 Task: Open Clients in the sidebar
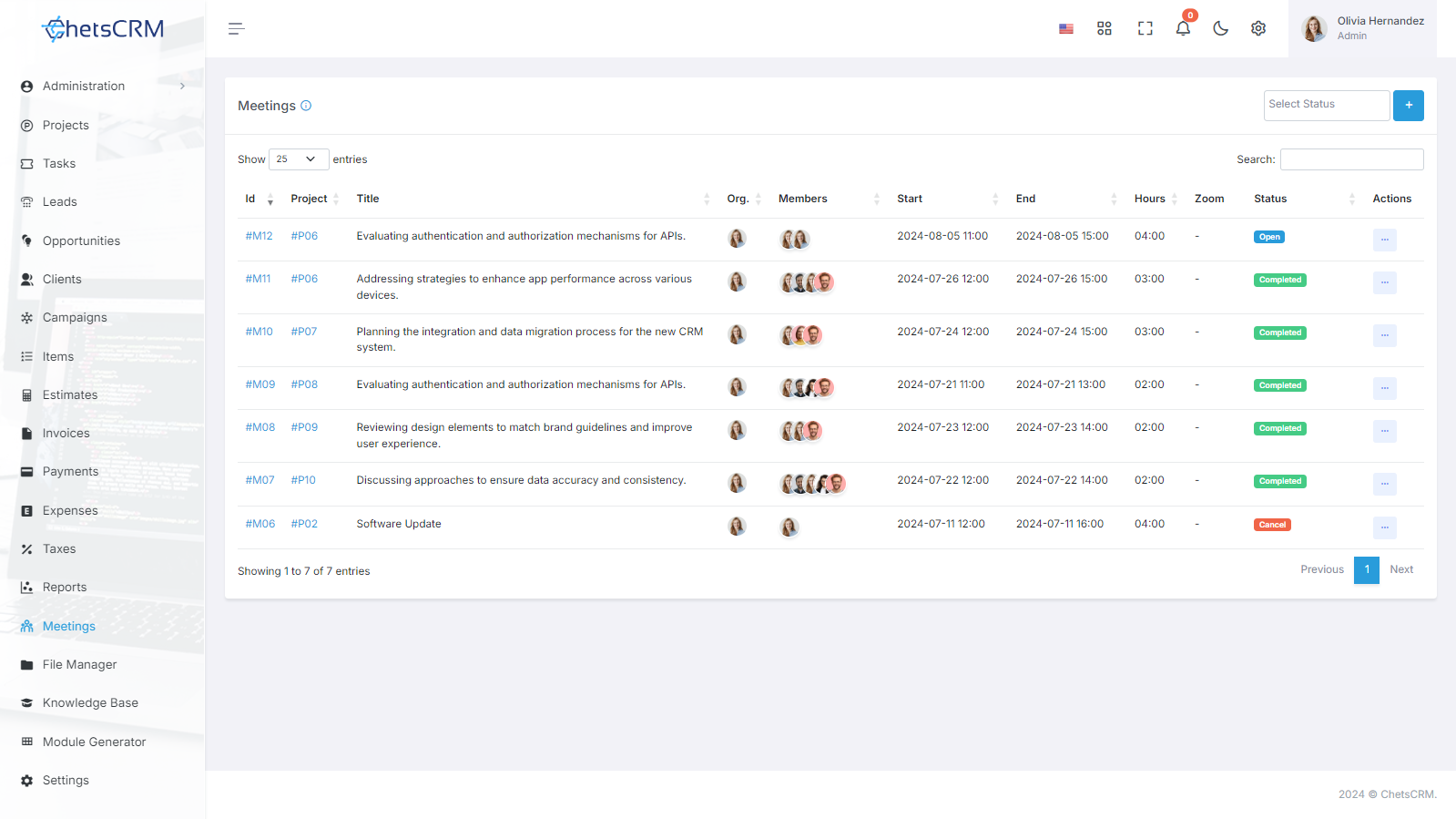click(62, 280)
